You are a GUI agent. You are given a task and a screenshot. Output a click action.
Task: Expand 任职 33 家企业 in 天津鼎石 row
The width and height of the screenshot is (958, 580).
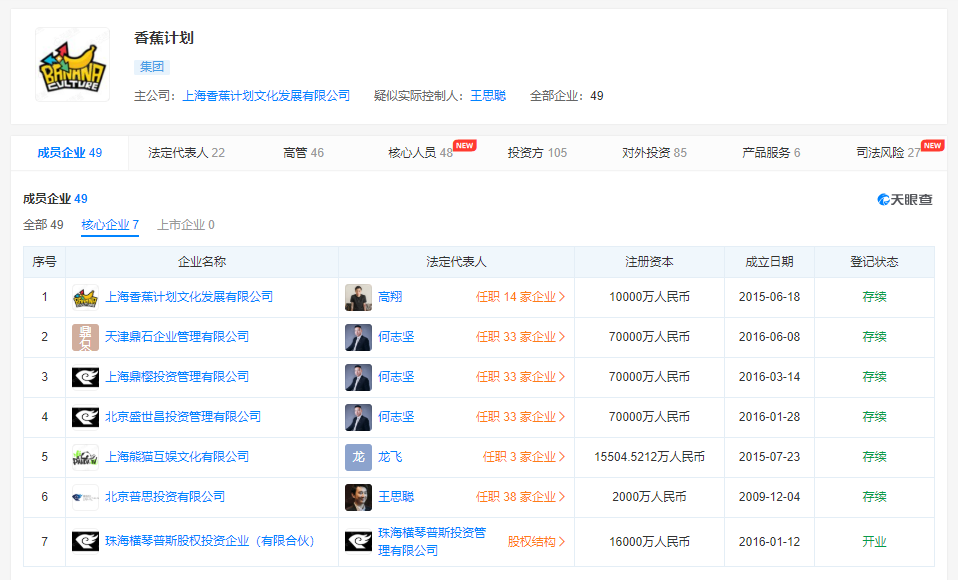(x=521, y=337)
